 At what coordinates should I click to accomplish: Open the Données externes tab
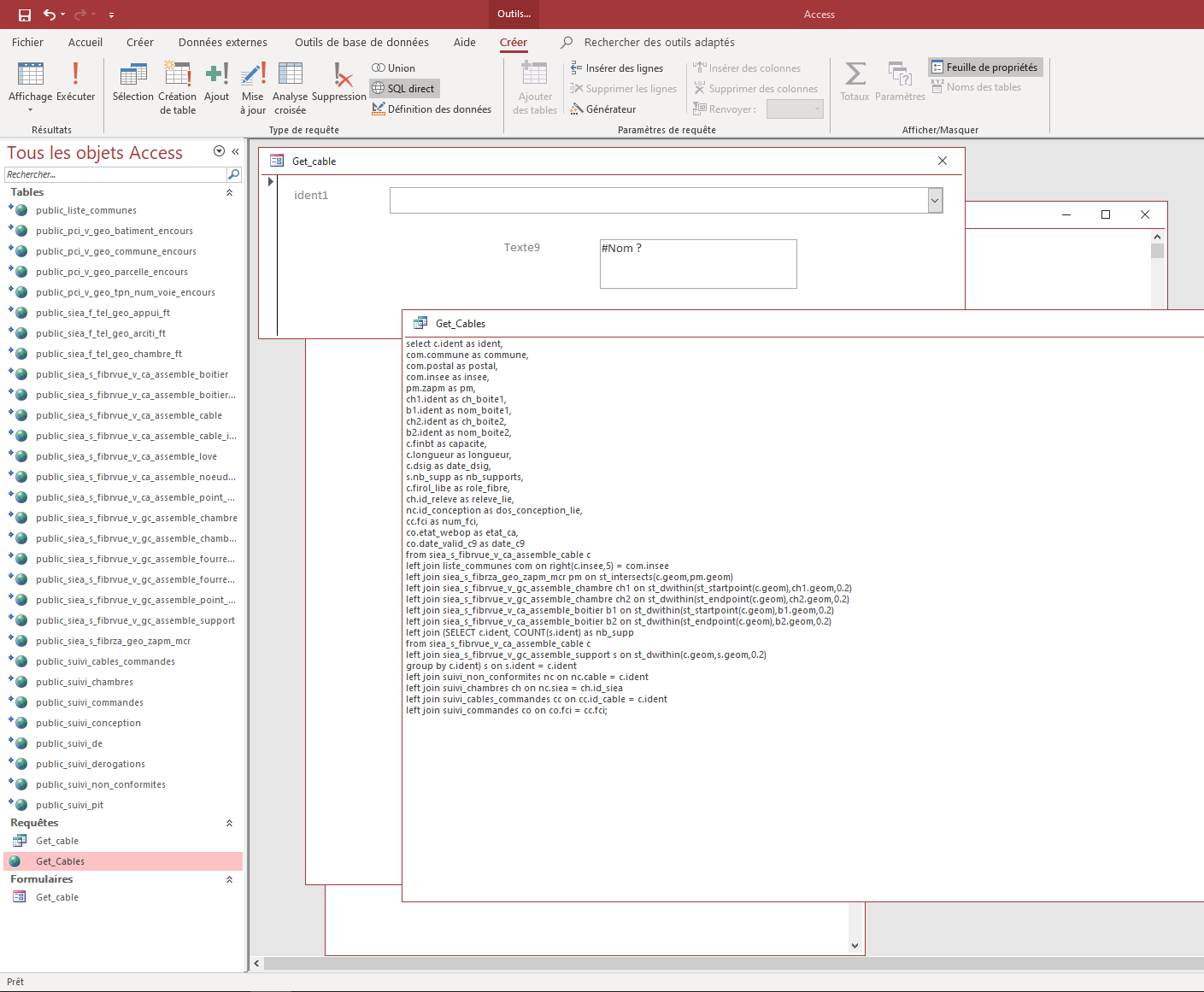223,43
